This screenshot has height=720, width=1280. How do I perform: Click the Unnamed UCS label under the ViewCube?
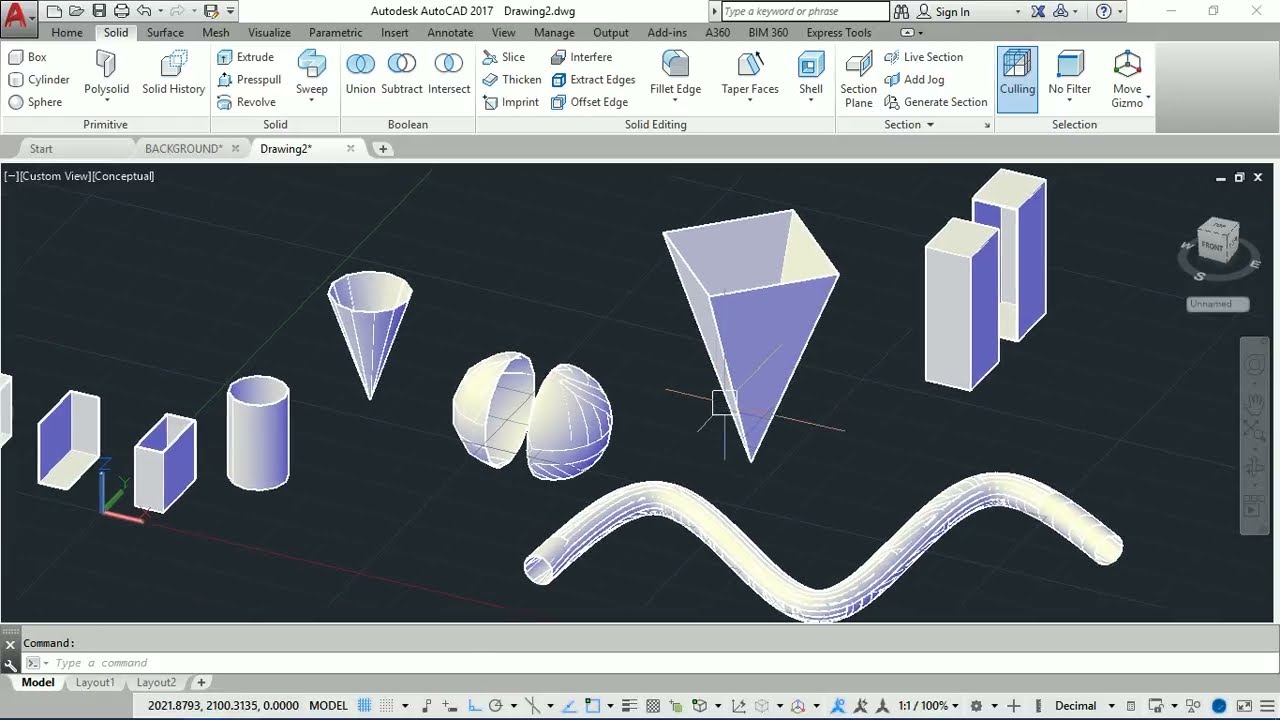(x=1217, y=304)
